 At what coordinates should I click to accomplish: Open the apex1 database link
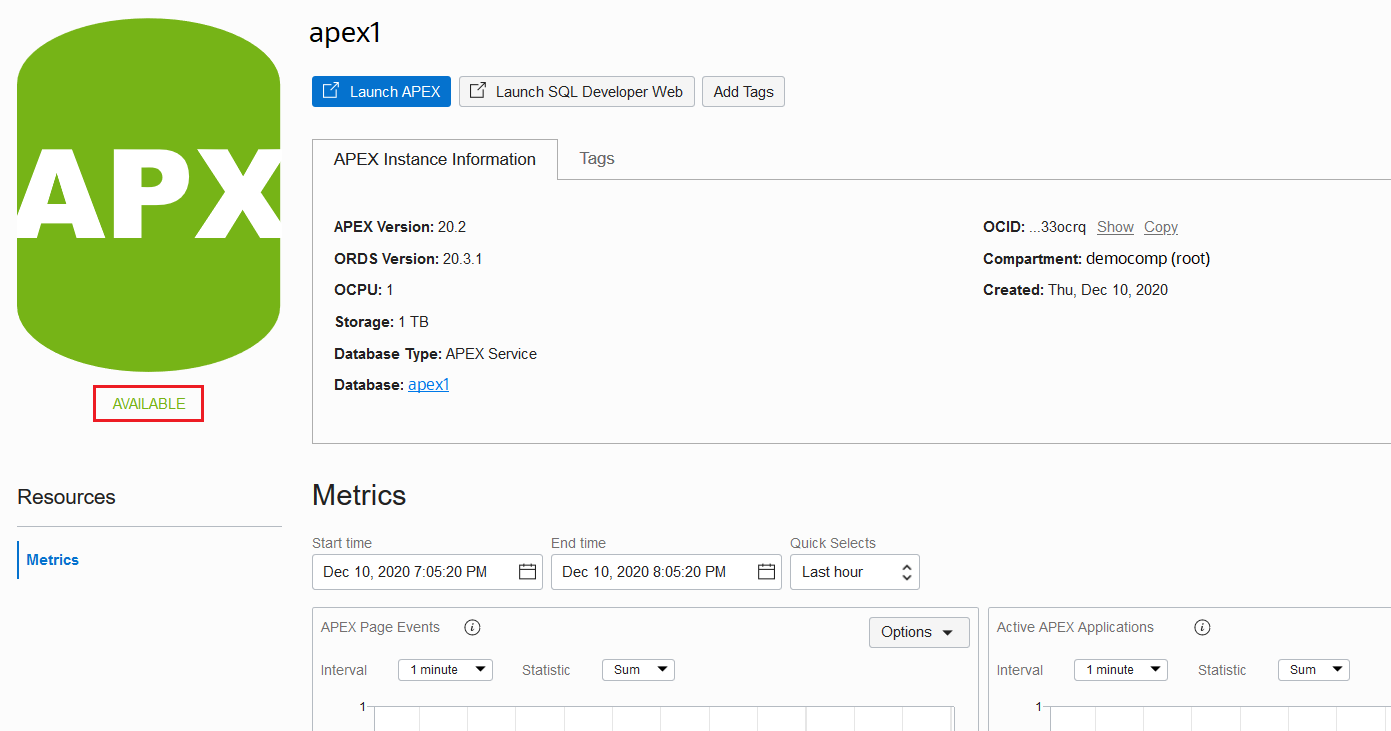(x=428, y=385)
